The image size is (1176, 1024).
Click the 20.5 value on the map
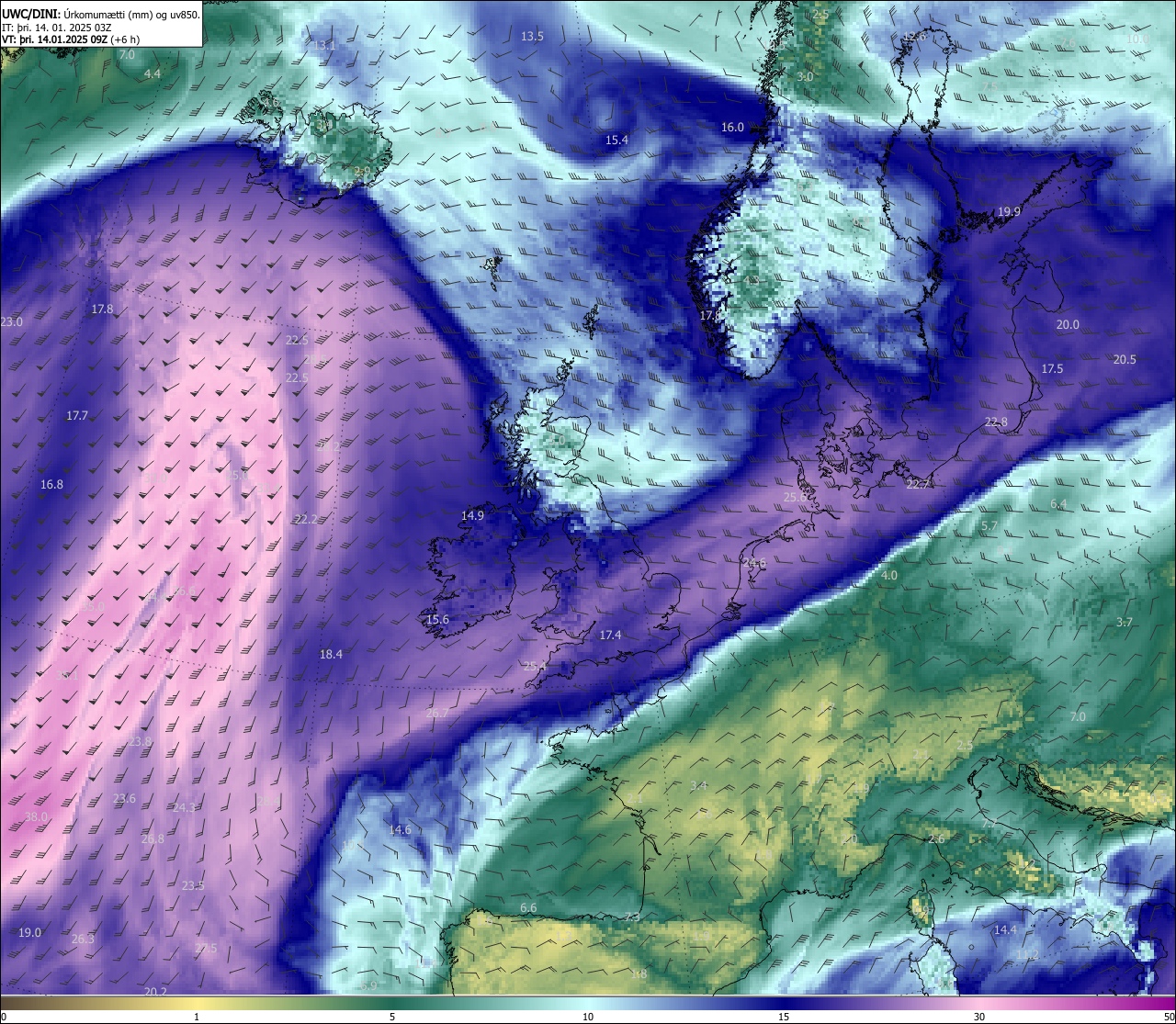1125,360
